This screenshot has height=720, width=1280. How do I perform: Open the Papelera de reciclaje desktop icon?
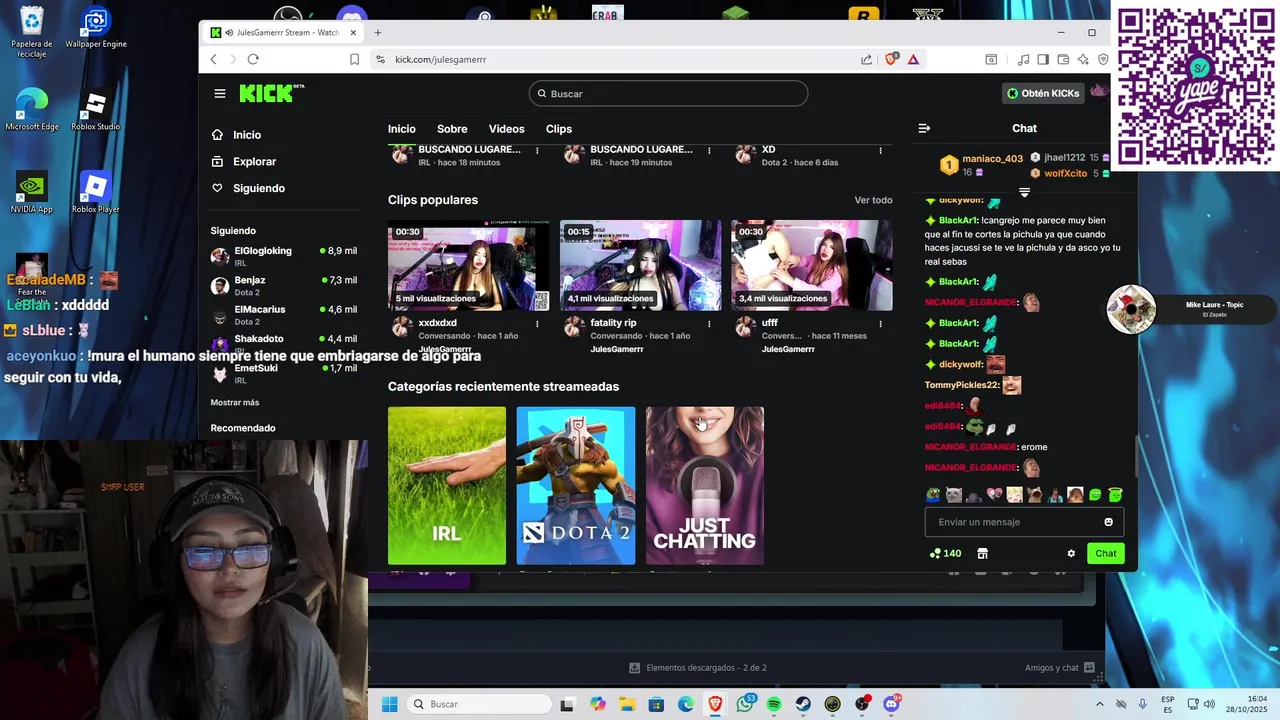click(x=31, y=33)
